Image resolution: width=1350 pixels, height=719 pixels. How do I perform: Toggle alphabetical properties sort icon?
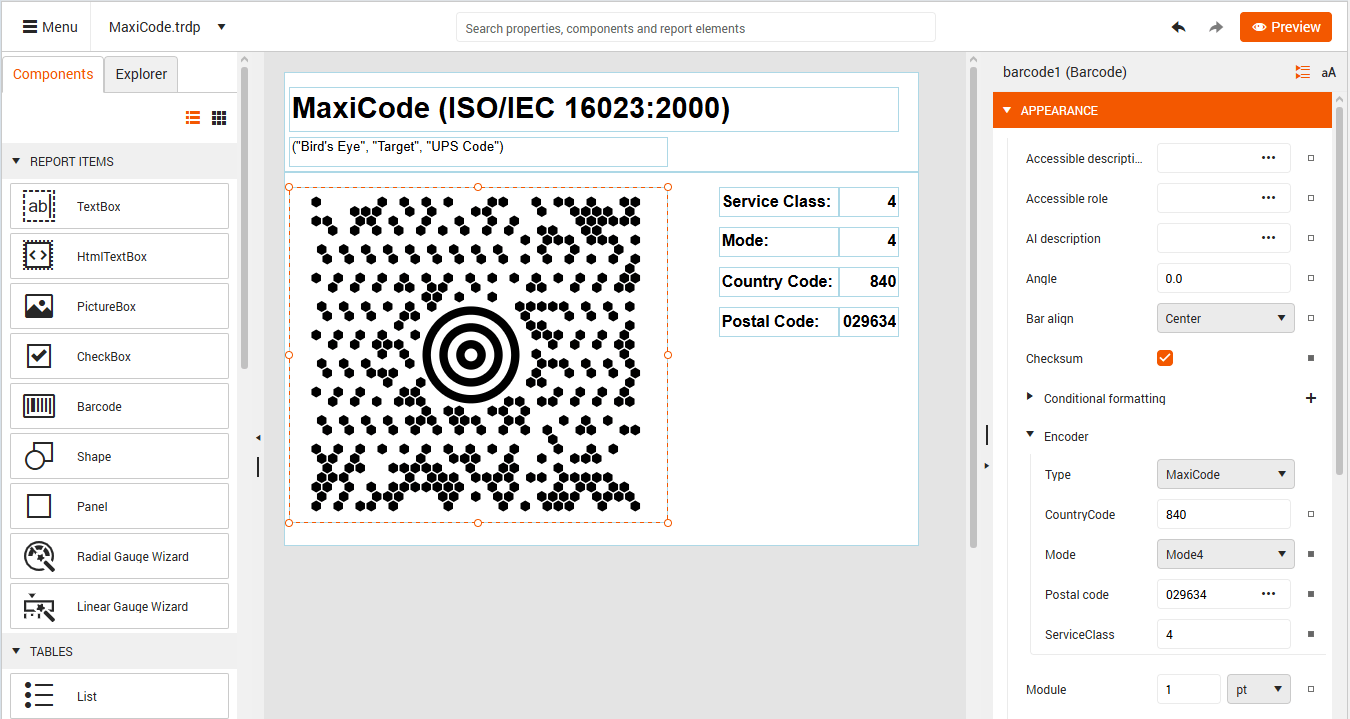(1328, 72)
